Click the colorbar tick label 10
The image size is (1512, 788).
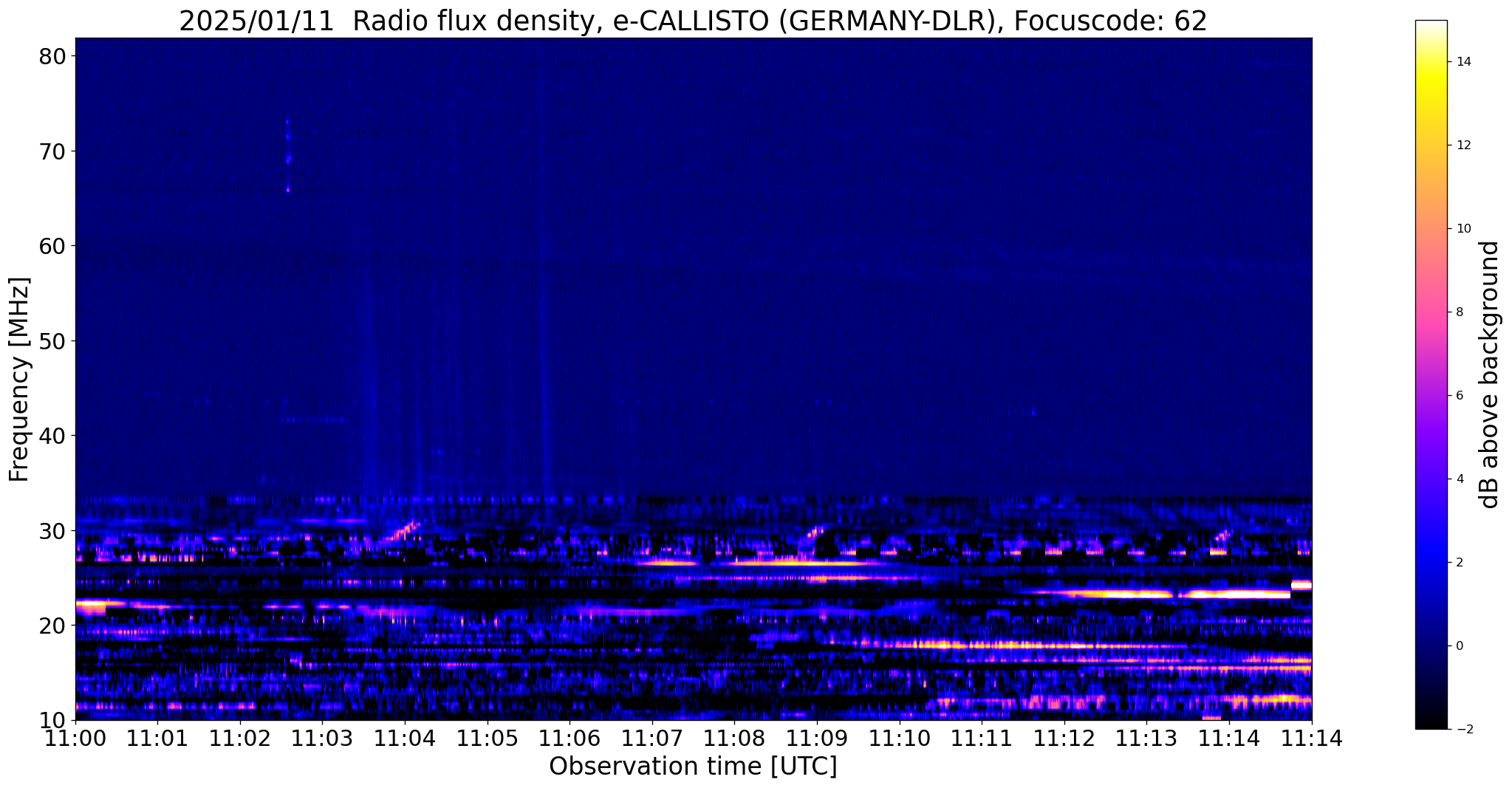(x=1463, y=229)
